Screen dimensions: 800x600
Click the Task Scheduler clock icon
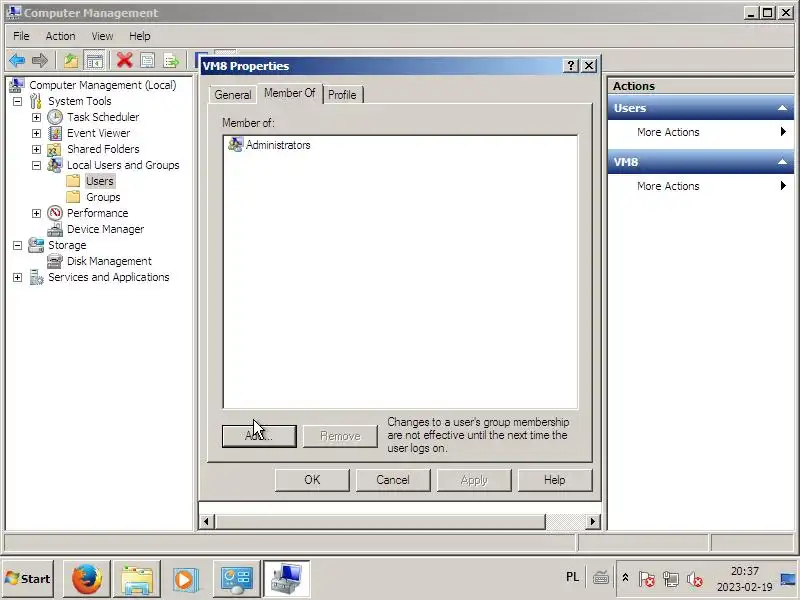click(55, 117)
